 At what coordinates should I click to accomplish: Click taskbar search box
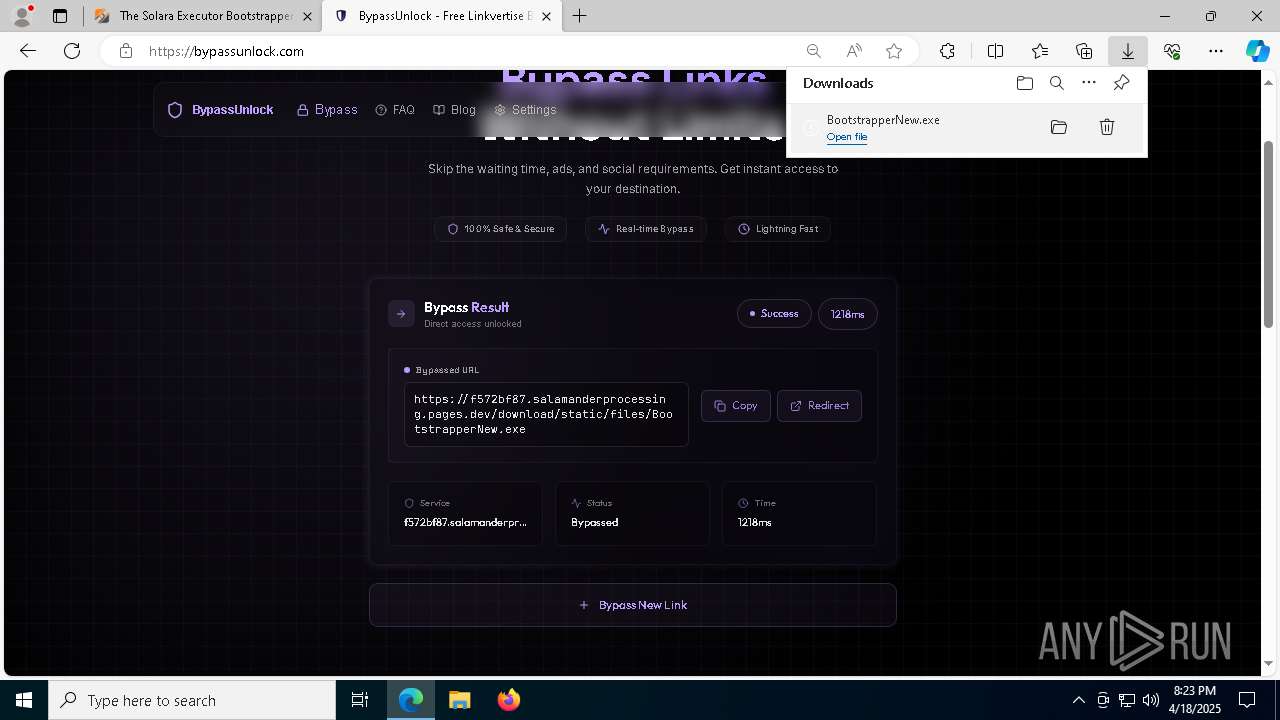pyautogui.click(x=192, y=700)
